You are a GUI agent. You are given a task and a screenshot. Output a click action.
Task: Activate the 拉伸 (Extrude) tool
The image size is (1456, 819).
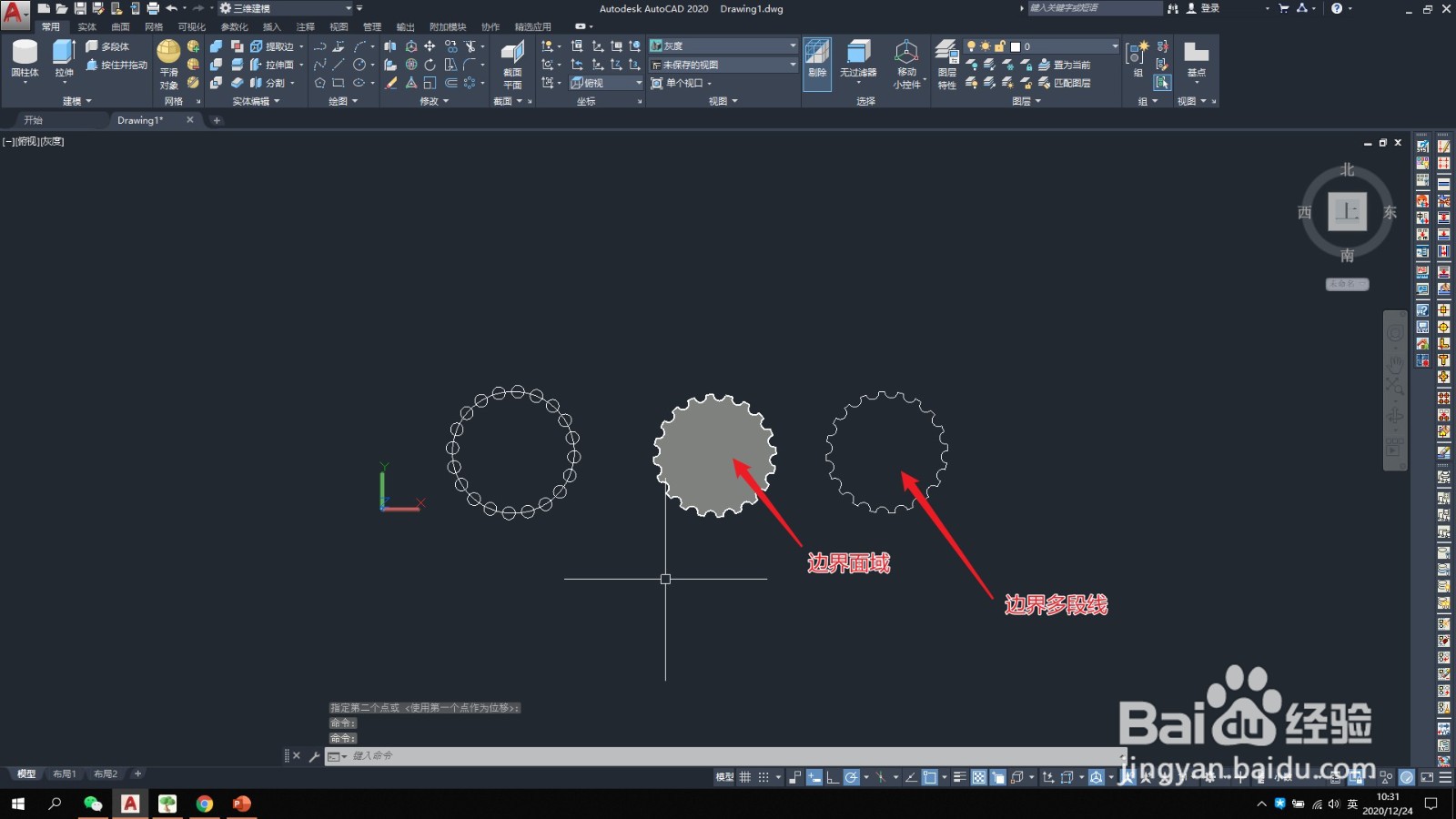62,62
